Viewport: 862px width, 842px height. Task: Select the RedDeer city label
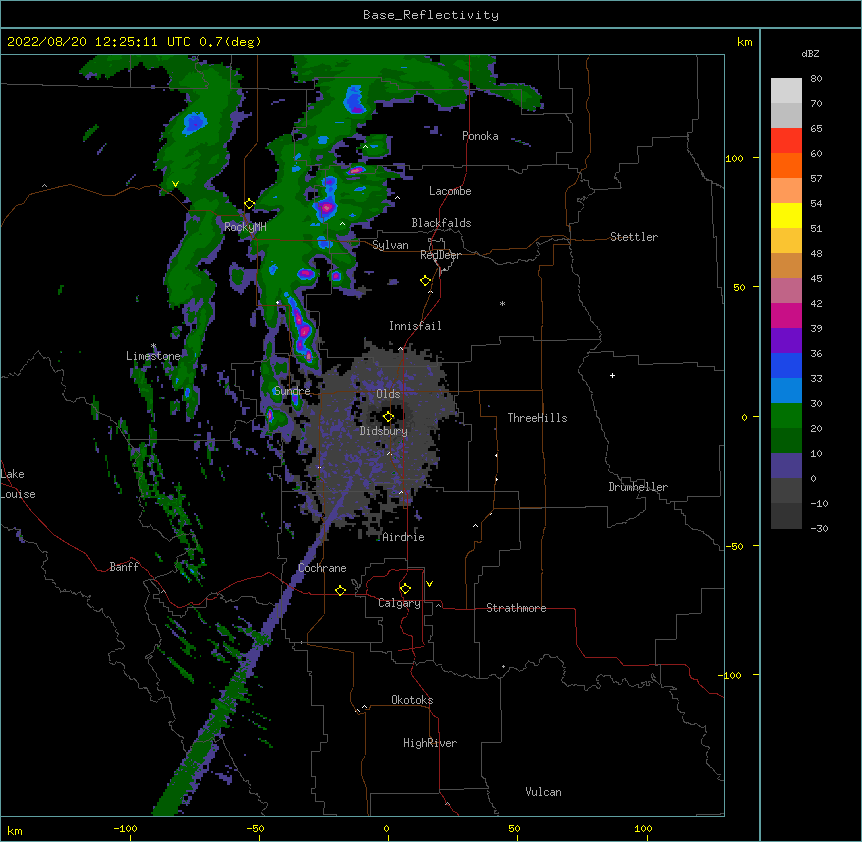click(x=440, y=255)
